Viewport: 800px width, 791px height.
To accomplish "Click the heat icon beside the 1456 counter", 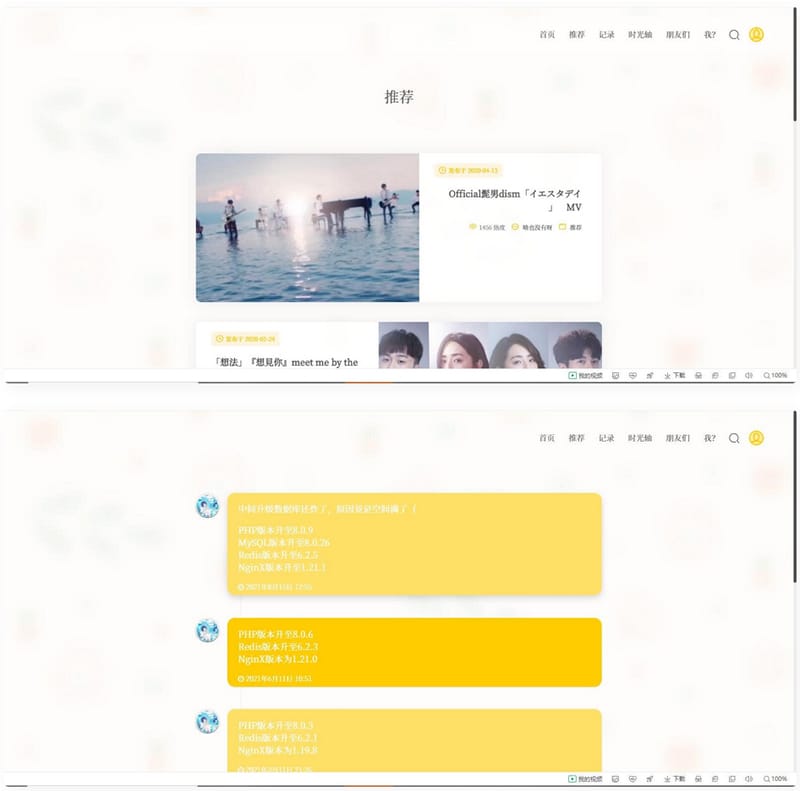I will 473,226.
